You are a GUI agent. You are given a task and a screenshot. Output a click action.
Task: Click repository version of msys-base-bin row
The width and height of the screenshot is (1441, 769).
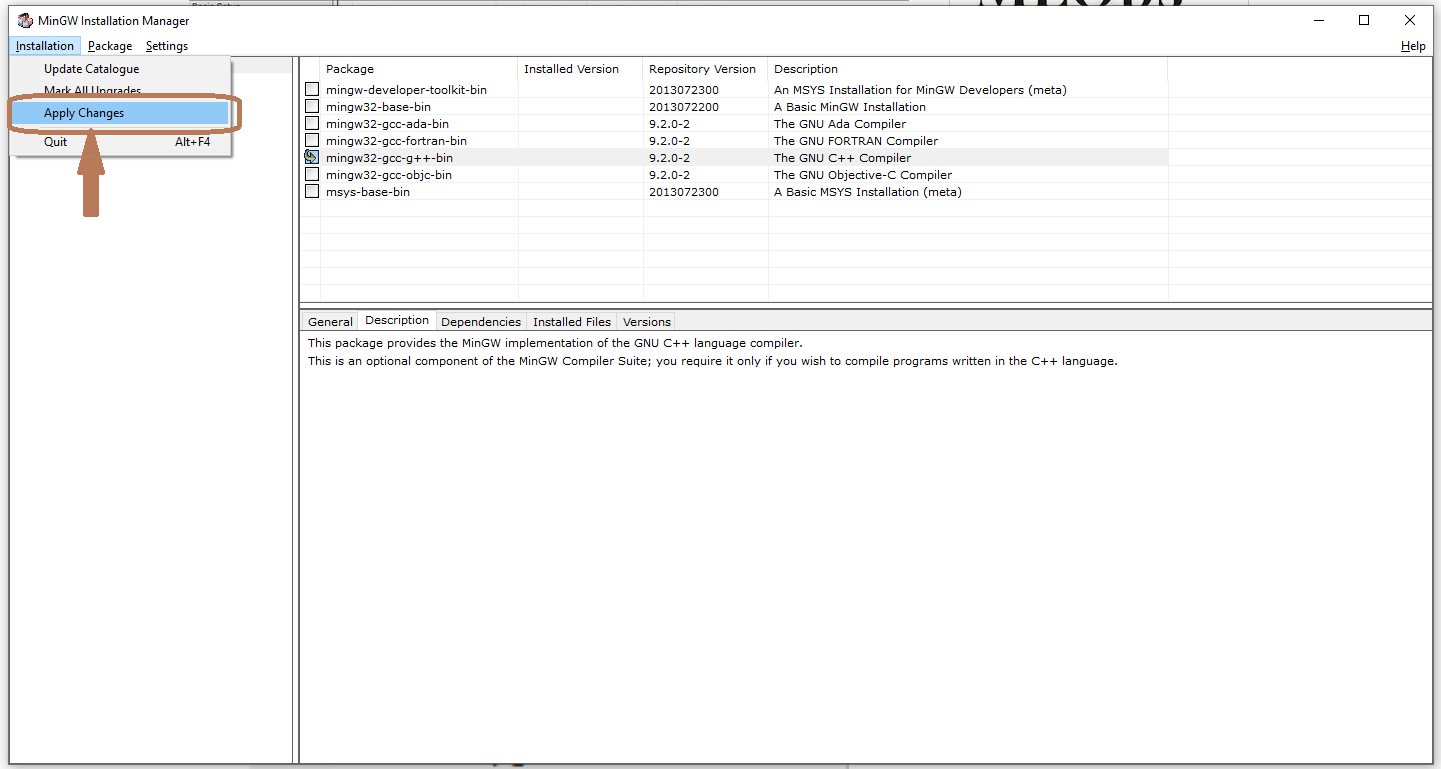[684, 192]
